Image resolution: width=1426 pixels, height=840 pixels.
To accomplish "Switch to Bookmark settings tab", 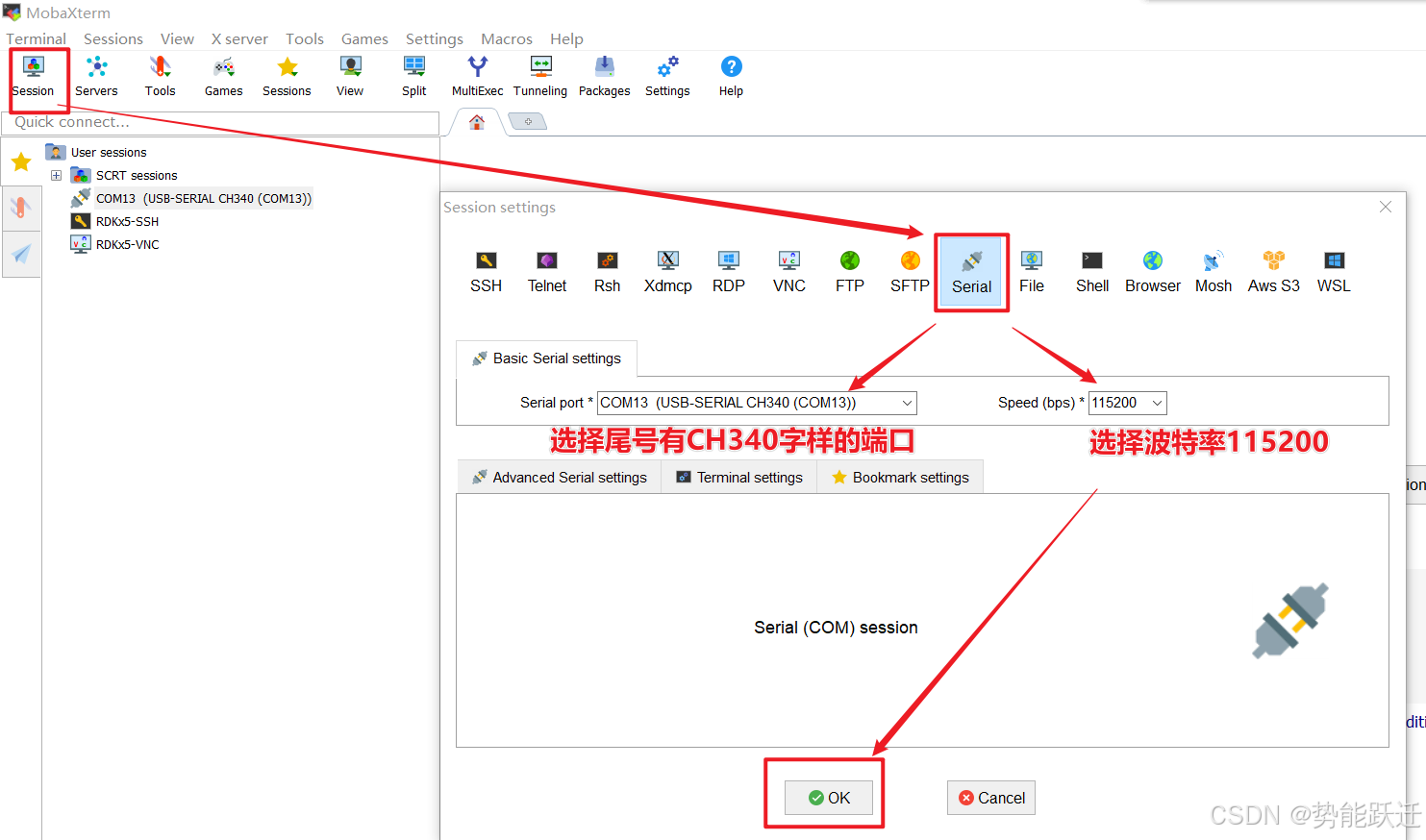I will point(900,478).
